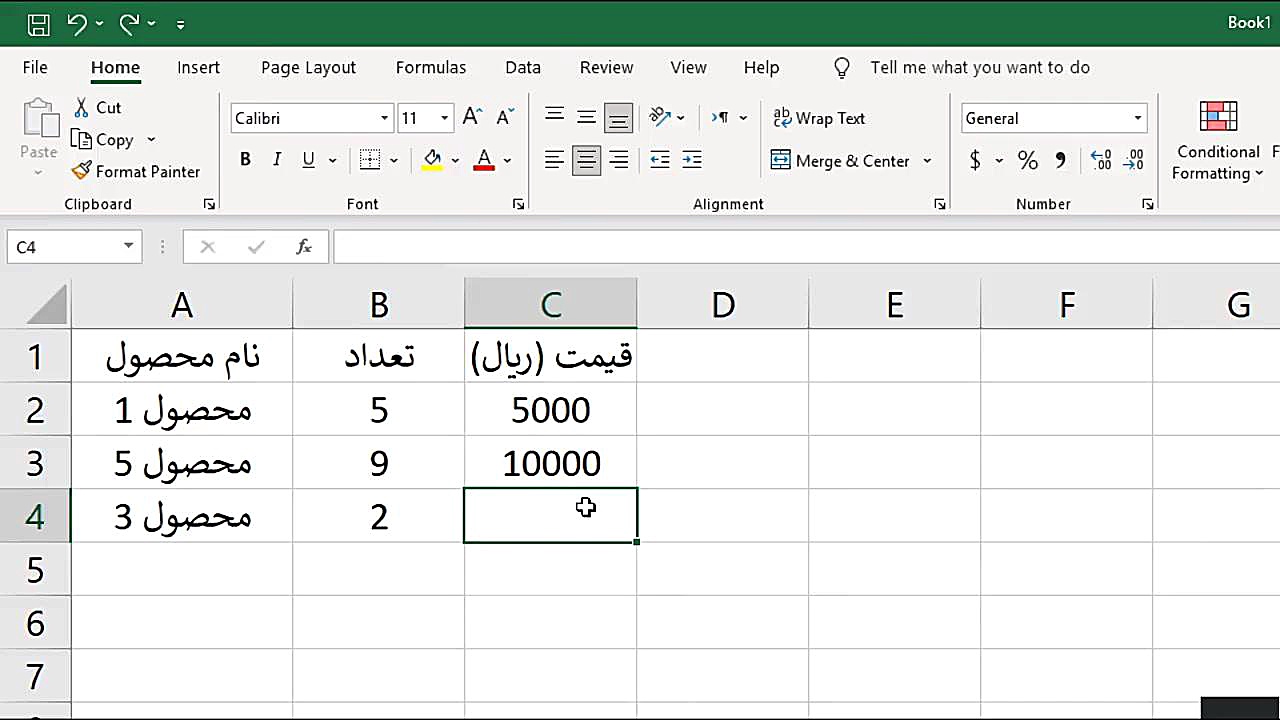Apply Comma Style number format

[x=1061, y=160]
